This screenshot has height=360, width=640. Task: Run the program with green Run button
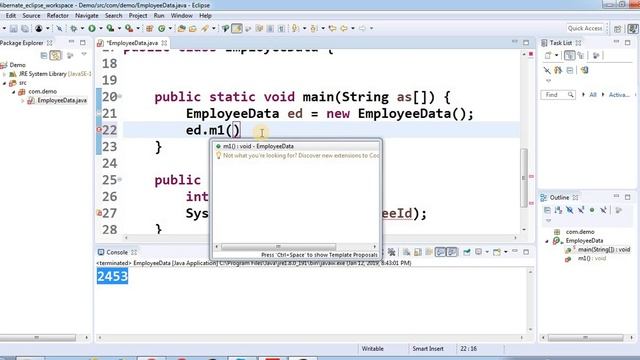coord(92,29)
